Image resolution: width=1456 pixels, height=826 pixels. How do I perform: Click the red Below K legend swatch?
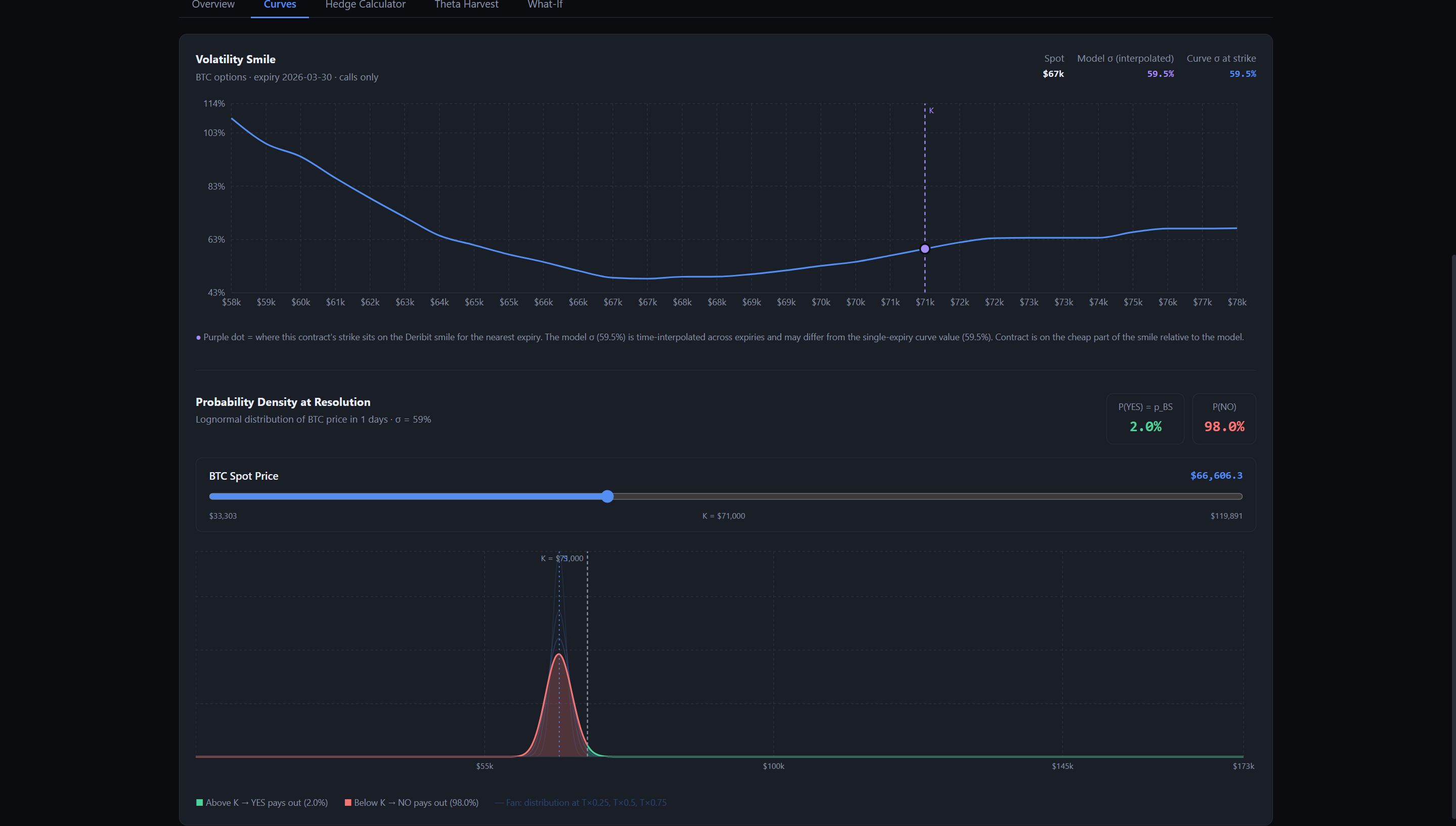coord(348,802)
